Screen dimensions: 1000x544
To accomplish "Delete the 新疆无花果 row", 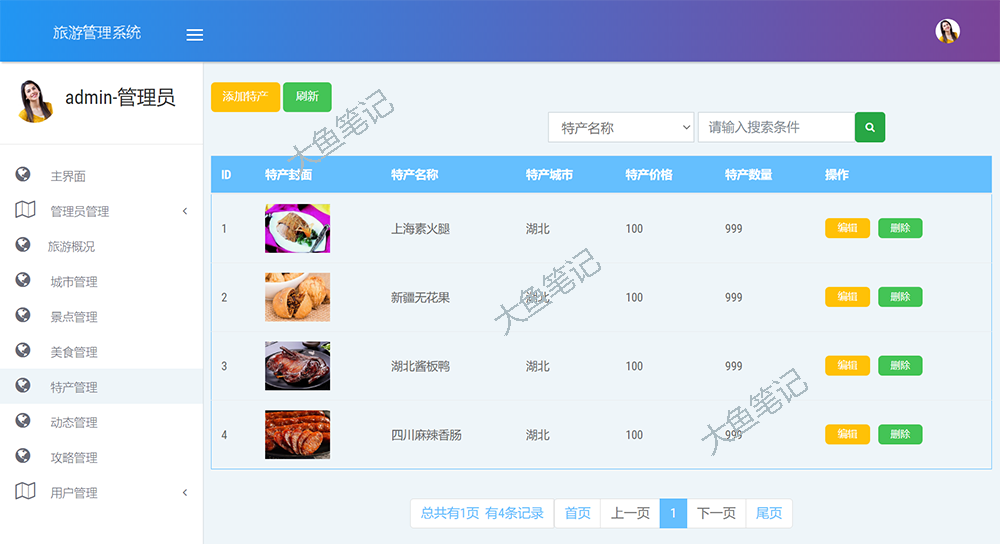I will click(x=900, y=297).
